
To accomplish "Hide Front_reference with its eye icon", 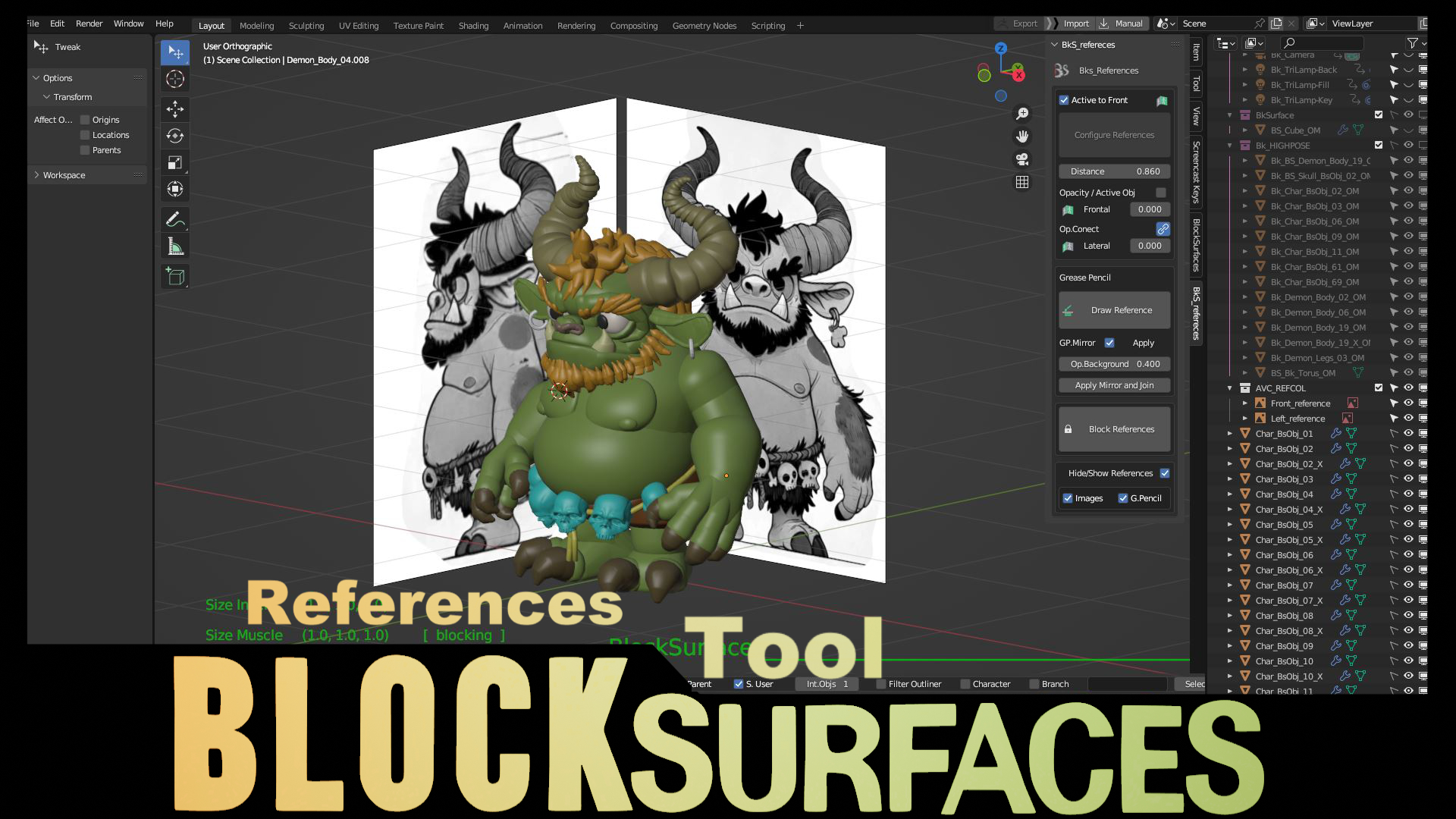I will pos(1408,403).
